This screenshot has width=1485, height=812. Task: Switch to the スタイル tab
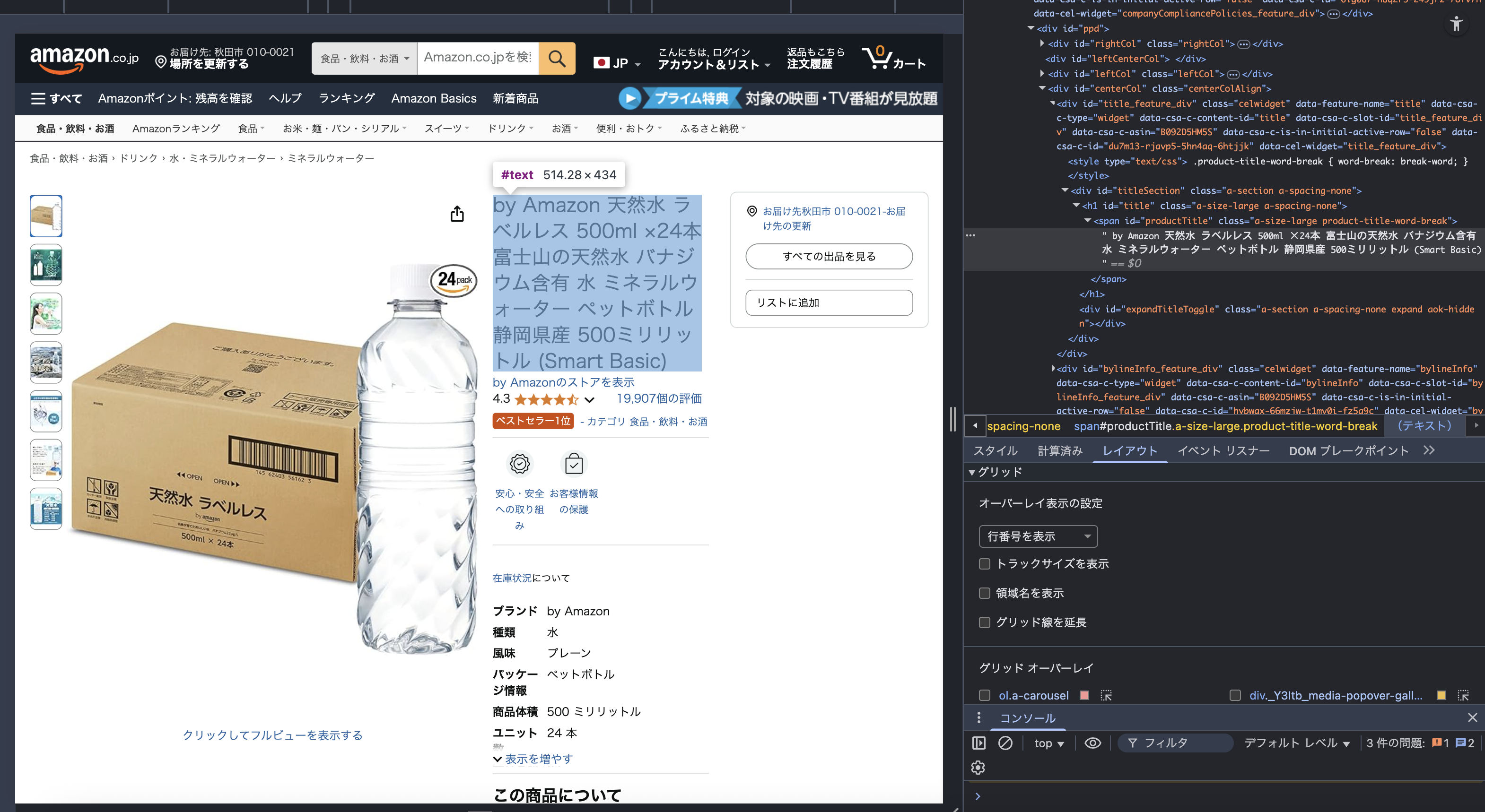point(995,450)
